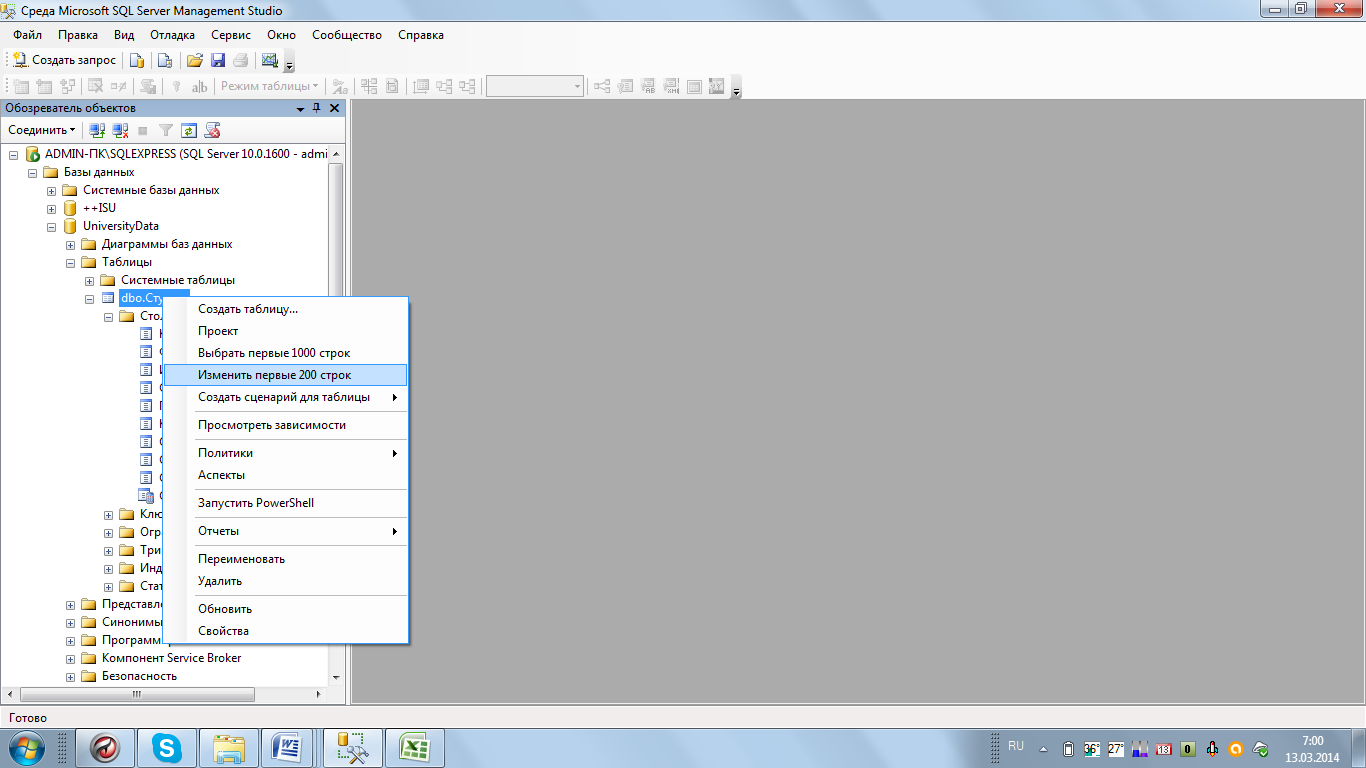The width and height of the screenshot is (1366, 768).
Task: Click the disconnect icon with red cross
Action: [120, 130]
